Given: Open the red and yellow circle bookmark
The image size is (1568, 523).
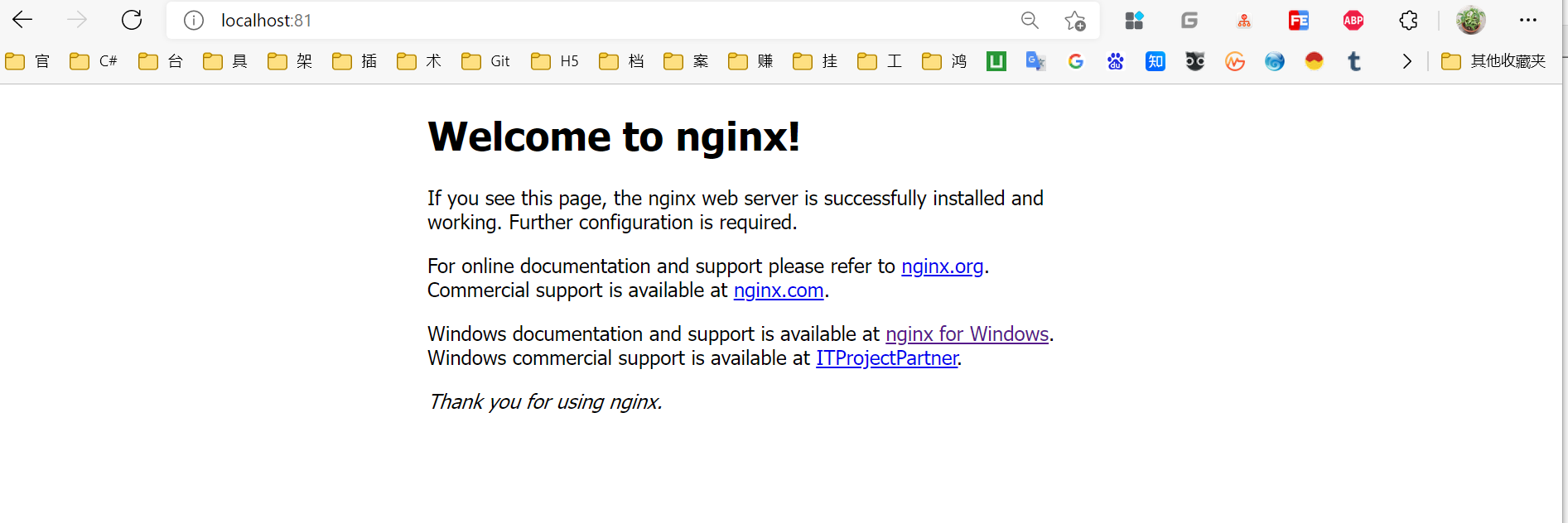Looking at the screenshot, I should point(1315,61).
